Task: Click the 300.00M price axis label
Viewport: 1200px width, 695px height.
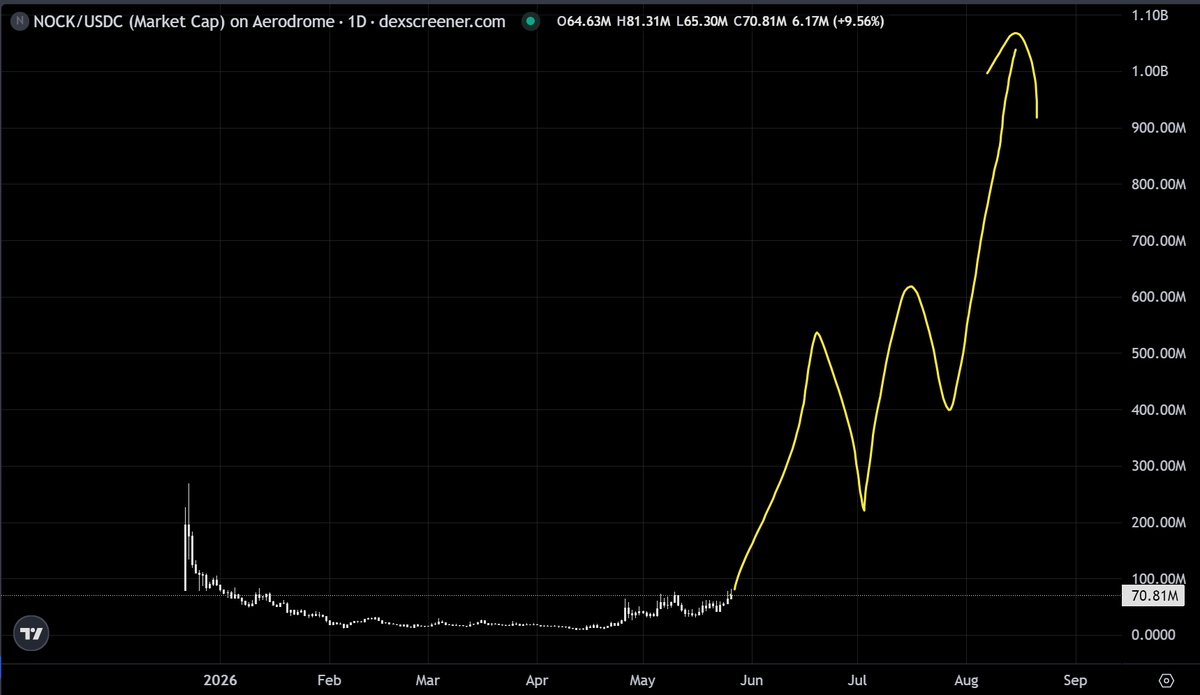Action: pos(1158,466)
